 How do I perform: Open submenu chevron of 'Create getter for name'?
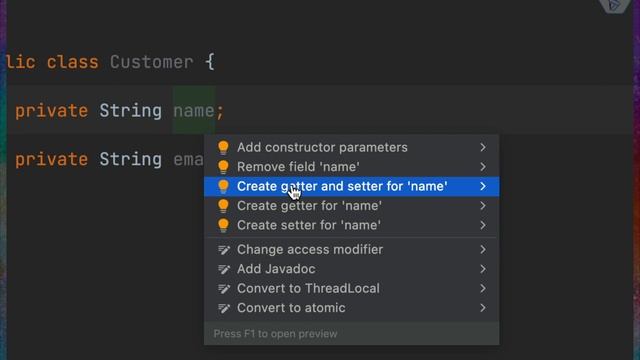[483, 206]
